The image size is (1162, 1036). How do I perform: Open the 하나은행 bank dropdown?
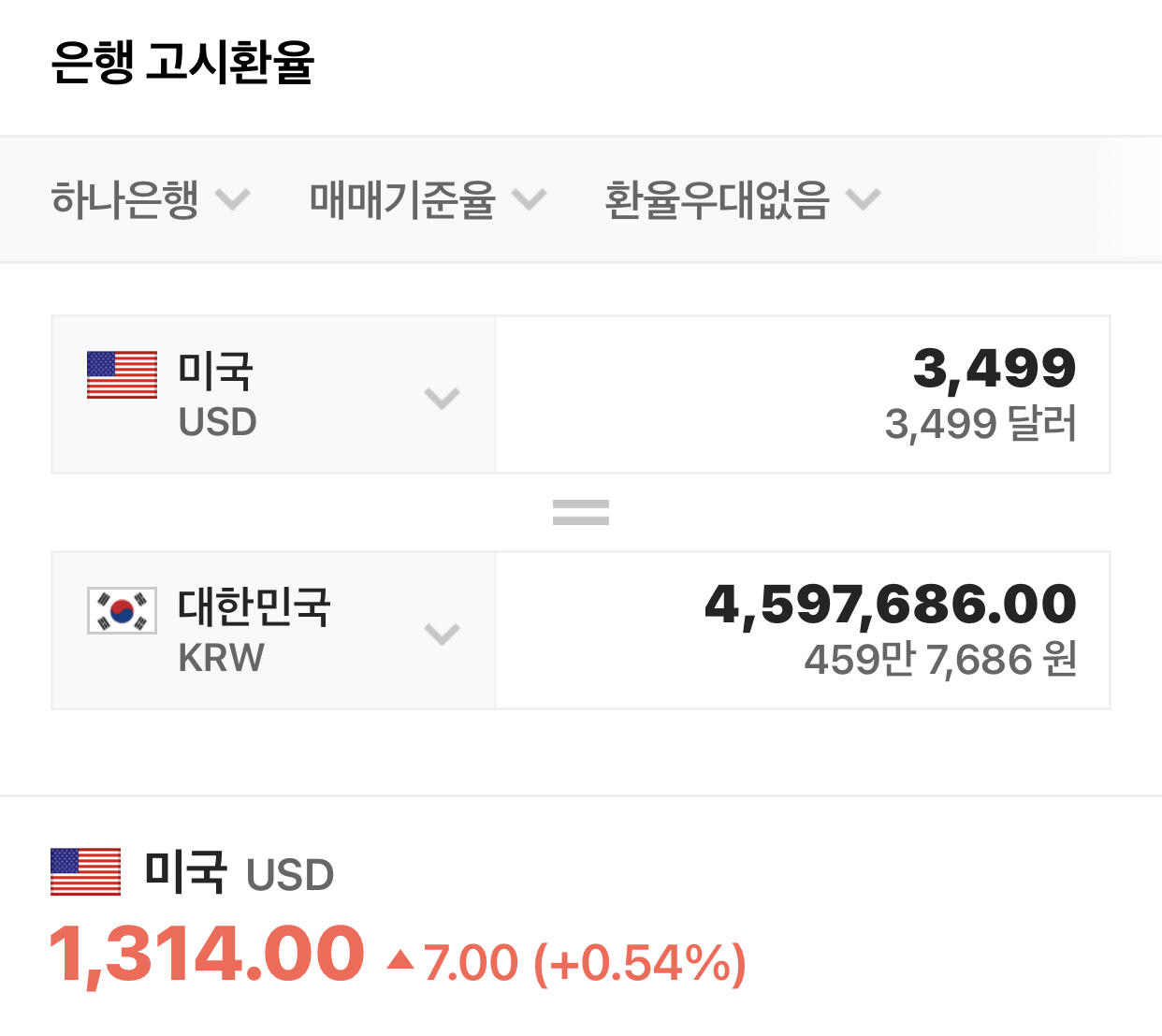(150, 199)
